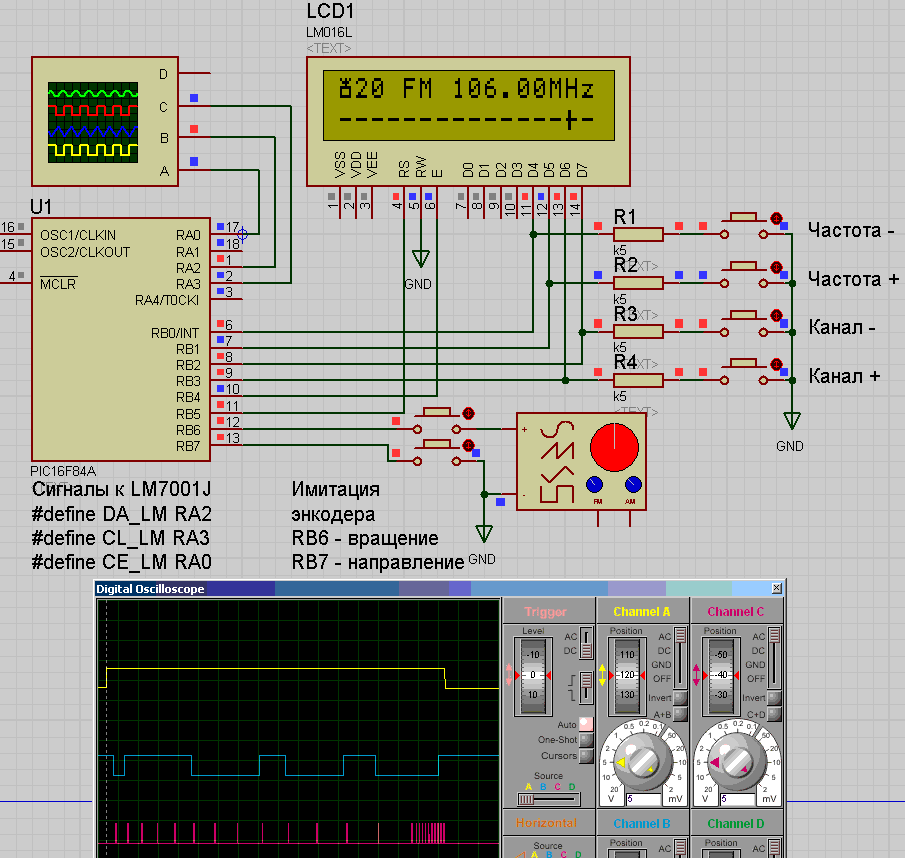Click the Channel A volts-per-division input field

coord(642,800)
